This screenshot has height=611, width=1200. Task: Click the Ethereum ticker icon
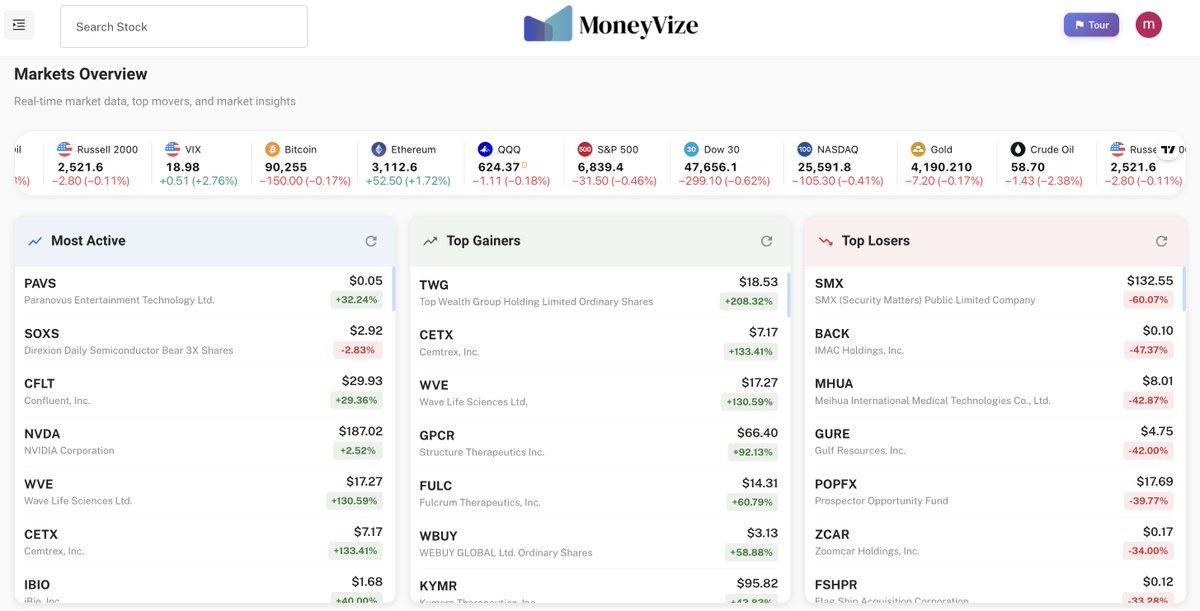click(379, 149)
